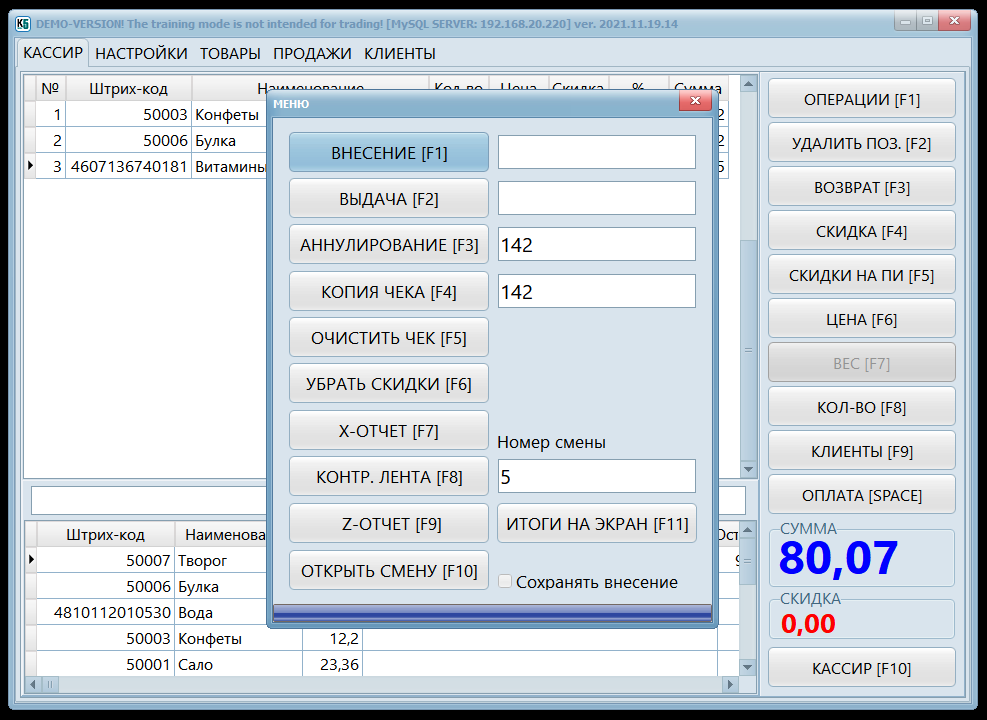
Task: Click УДАЛИТЬ ПОЗ. [F2] button
Action: (862, 143)
